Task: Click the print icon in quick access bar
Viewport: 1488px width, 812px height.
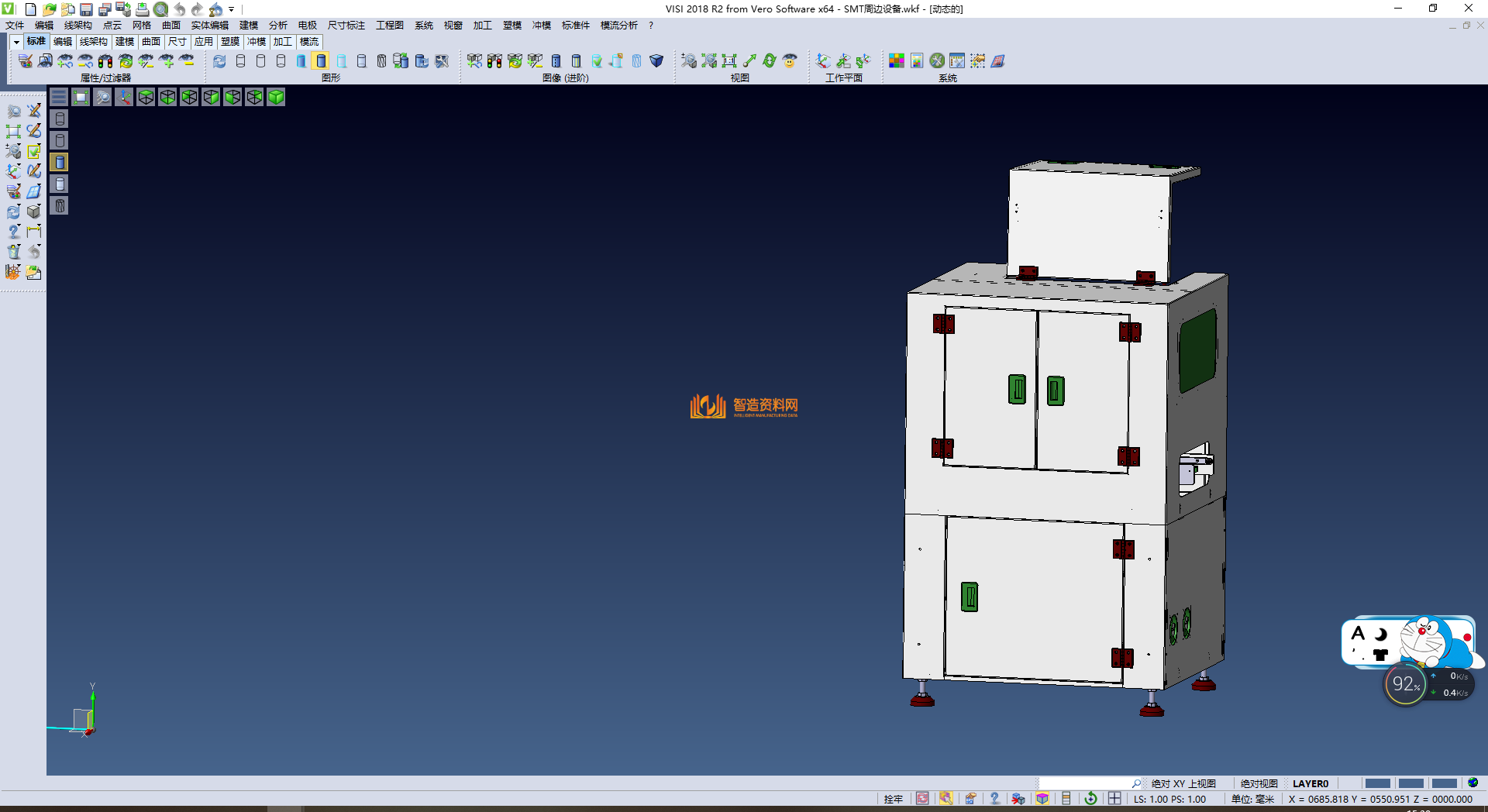Action: click(x=143, y=9)
